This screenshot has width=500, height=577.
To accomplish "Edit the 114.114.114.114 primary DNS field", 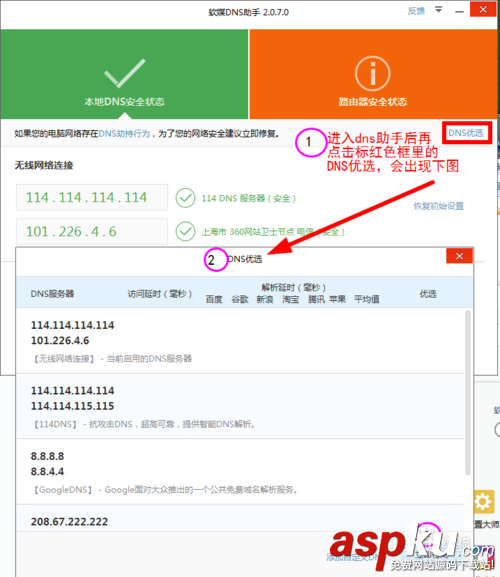I will pos(92,198).
